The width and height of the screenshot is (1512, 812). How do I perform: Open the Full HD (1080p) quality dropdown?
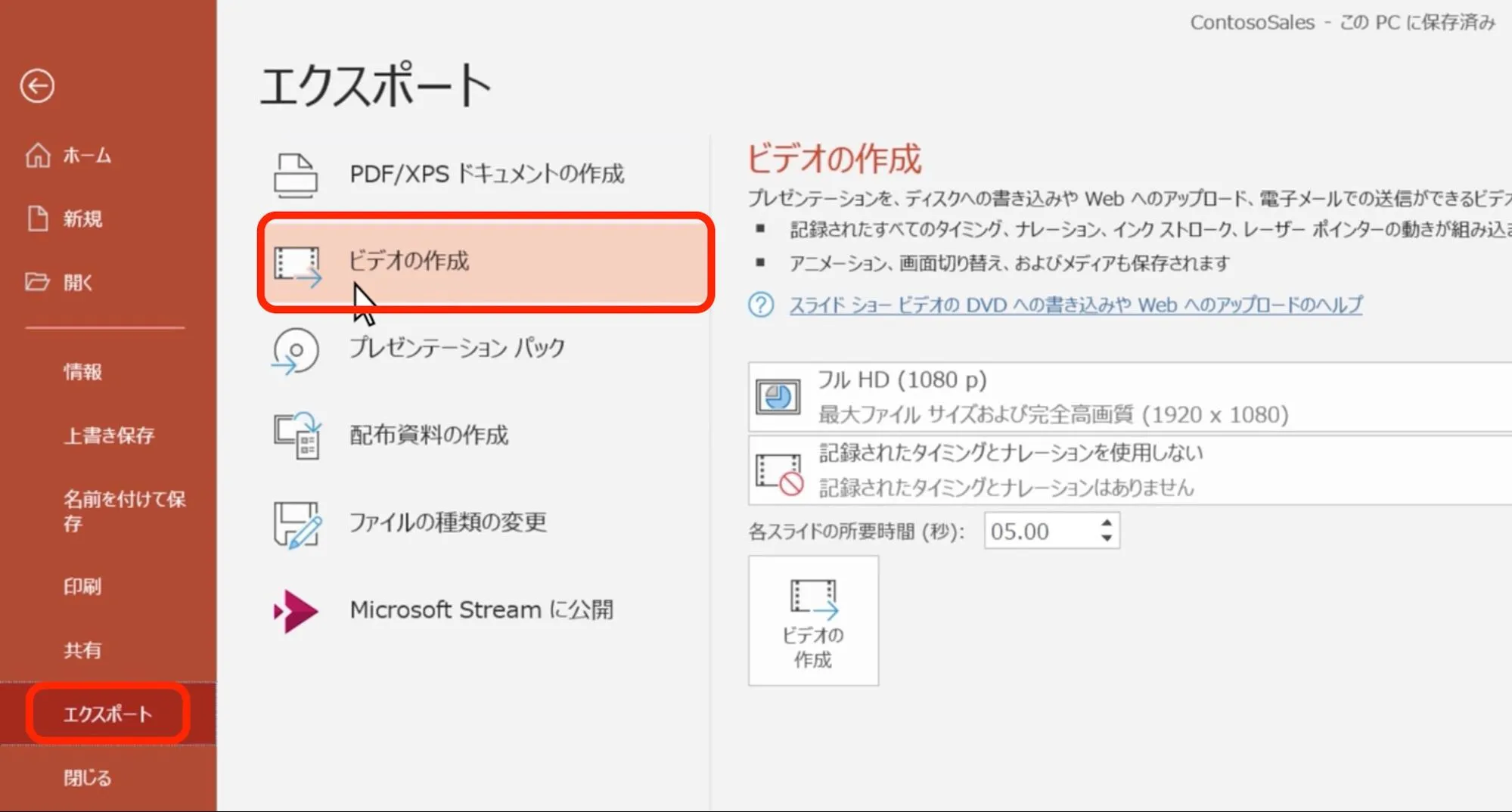1127,397
